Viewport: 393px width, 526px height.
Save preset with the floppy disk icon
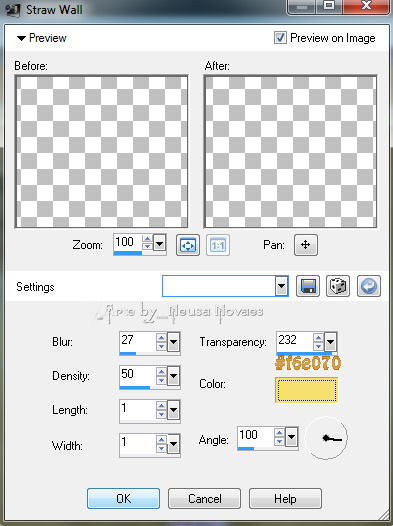click(308, 286)
